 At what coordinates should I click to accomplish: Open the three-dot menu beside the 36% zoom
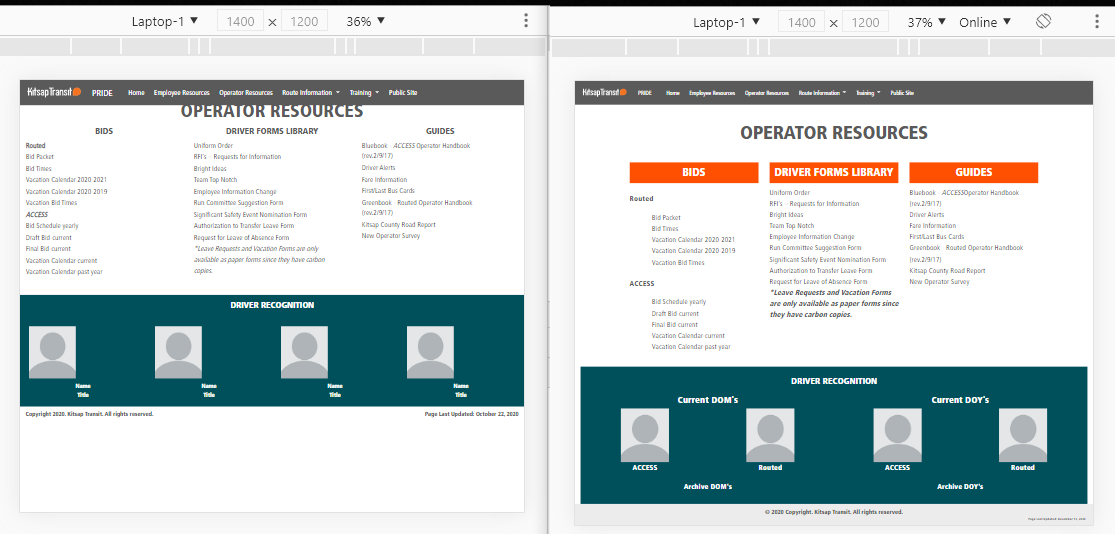[526, 21]
